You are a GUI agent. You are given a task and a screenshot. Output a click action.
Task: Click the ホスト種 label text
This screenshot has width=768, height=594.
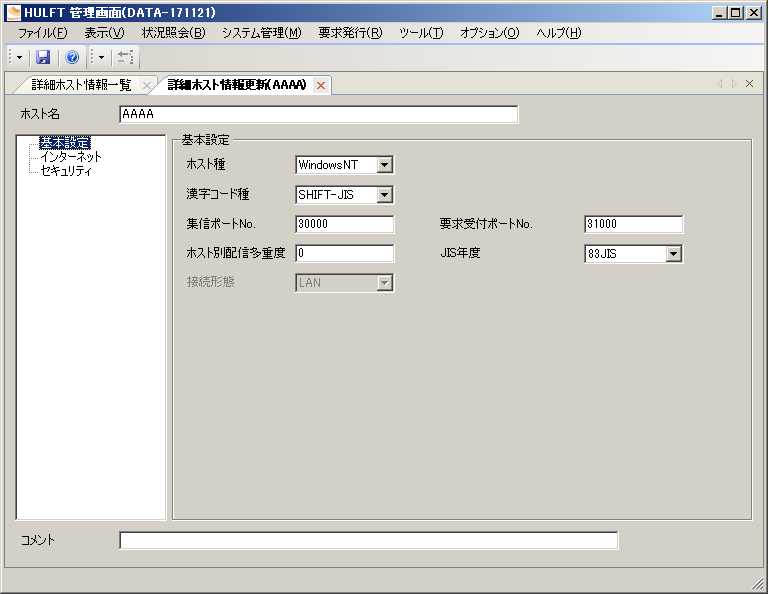[206, 165]
